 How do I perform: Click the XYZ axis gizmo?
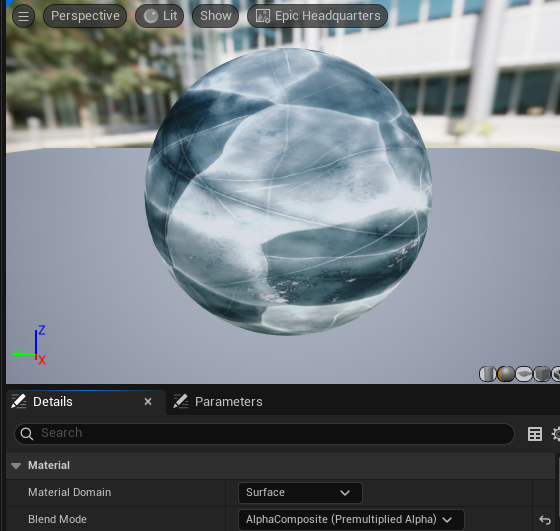[29, 345]
